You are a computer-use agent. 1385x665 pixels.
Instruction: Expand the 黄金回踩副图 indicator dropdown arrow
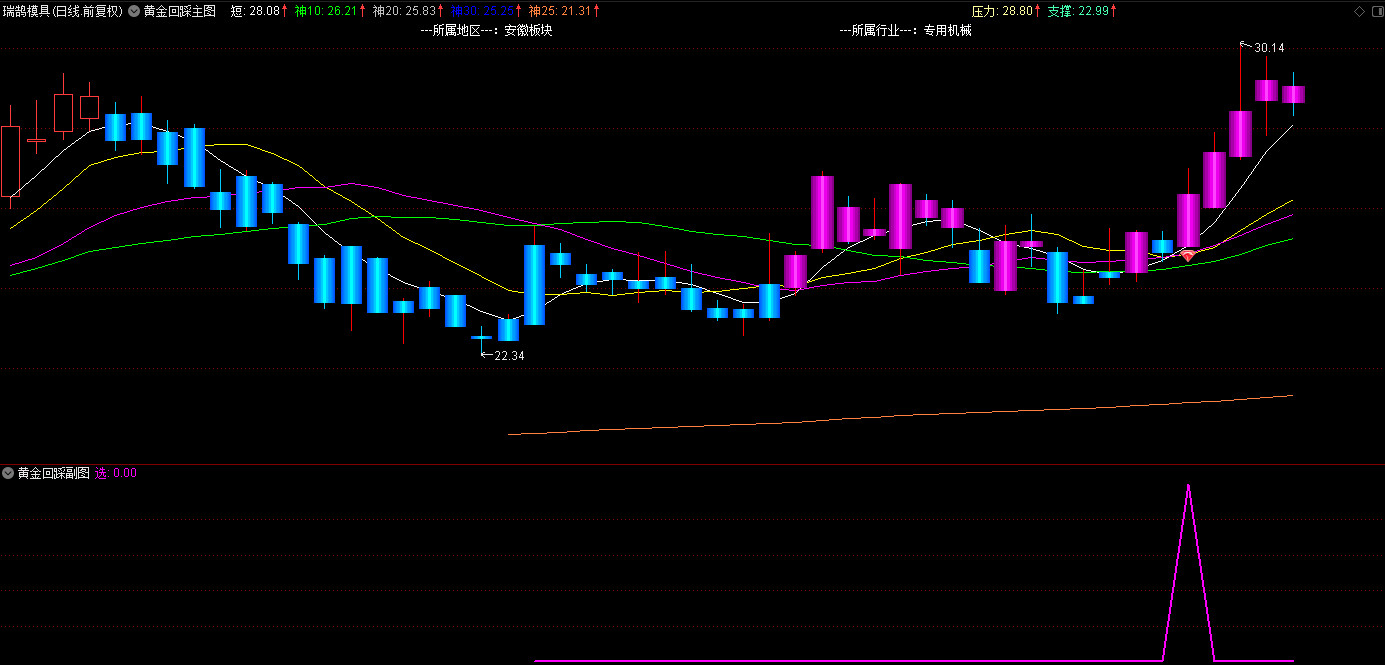8,473
